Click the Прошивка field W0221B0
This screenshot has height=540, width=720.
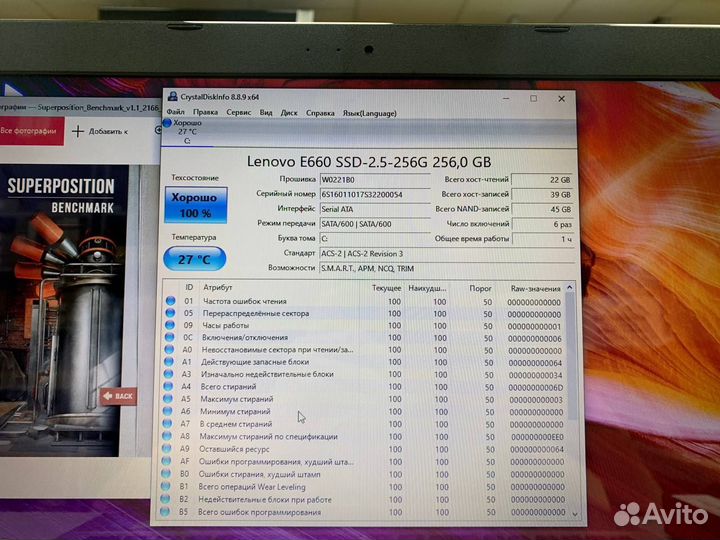coord(374,180)
